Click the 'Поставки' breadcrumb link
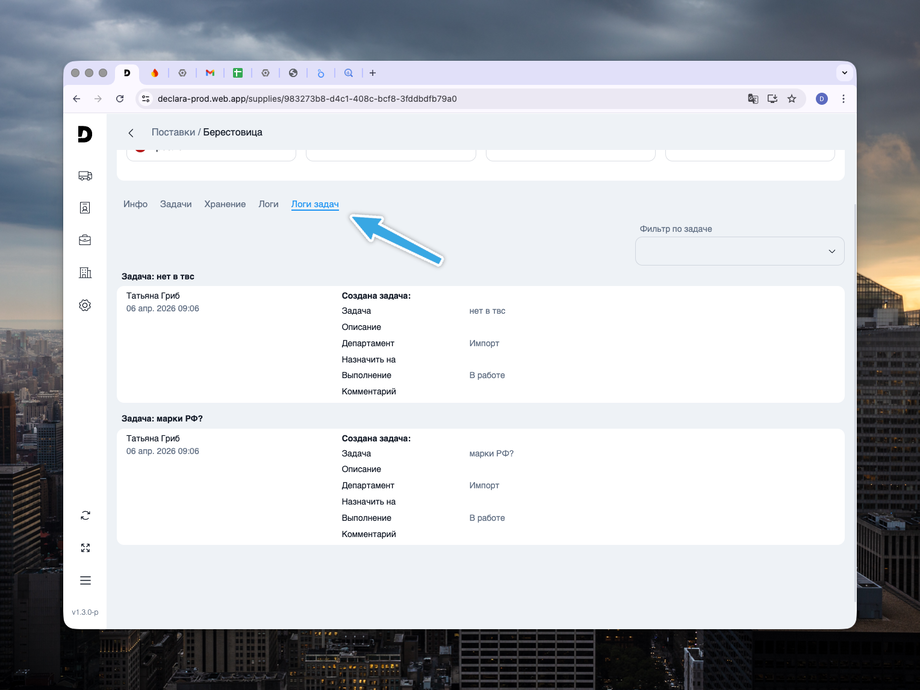Image resolution: width=920 pixels, height=690 pixels. [x=172, y=132]
